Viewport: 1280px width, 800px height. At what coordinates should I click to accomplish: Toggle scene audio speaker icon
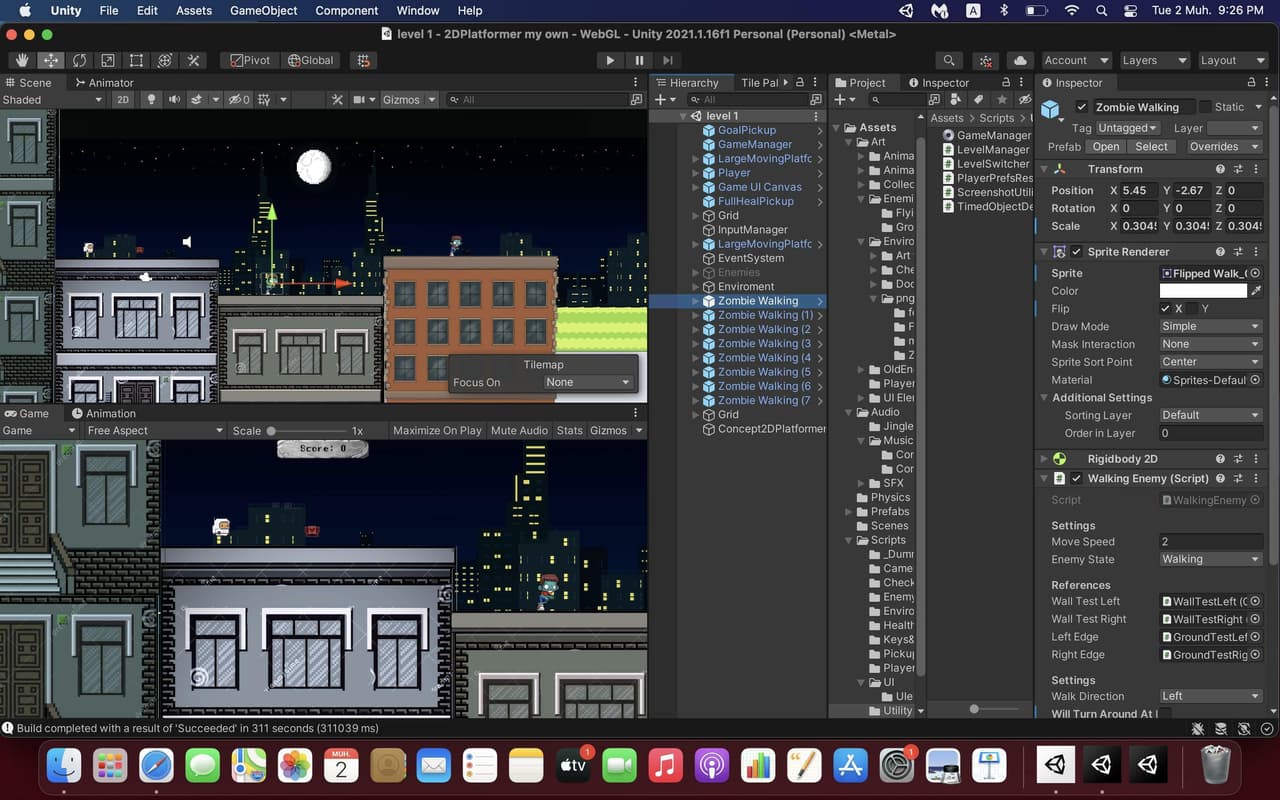click(175, 99)
